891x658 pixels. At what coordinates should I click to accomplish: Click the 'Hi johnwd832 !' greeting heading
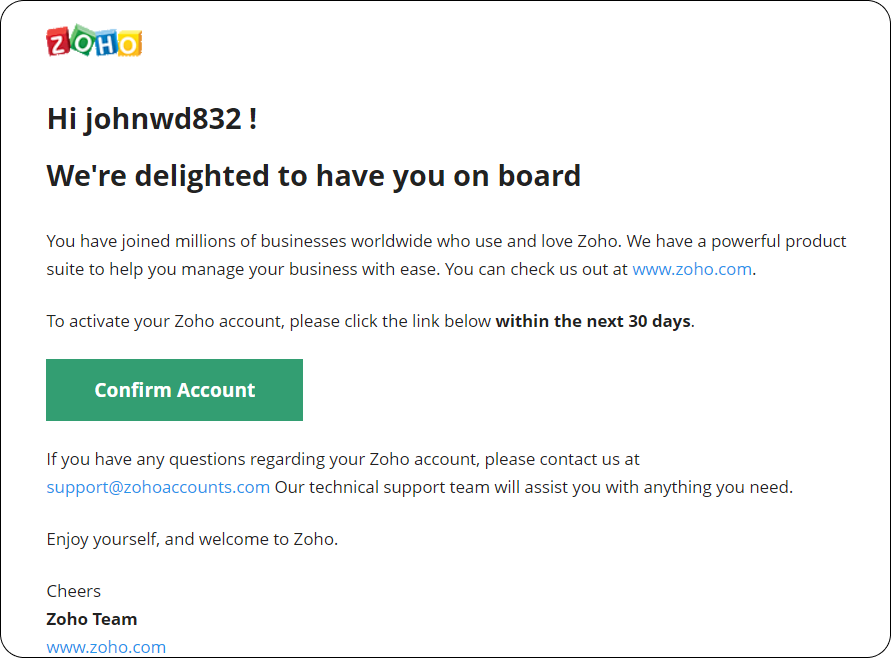(152, 119)
